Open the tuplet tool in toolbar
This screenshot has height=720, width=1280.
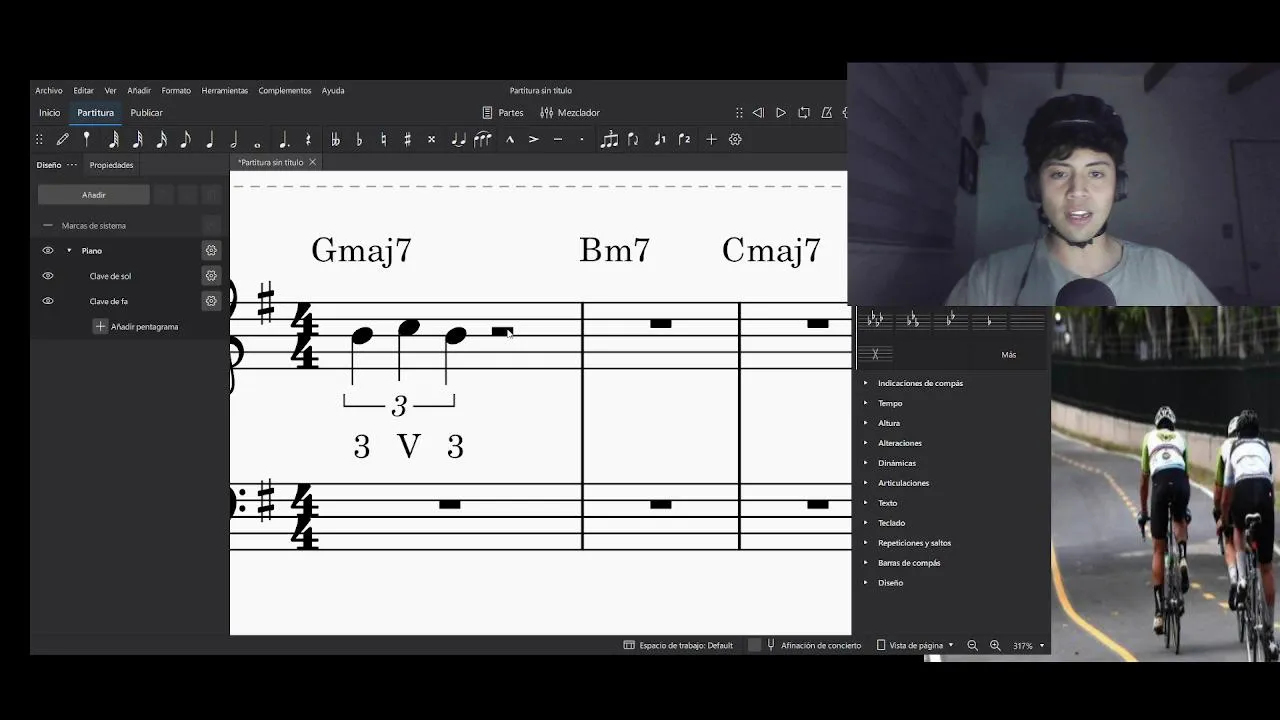pos(609,140)
